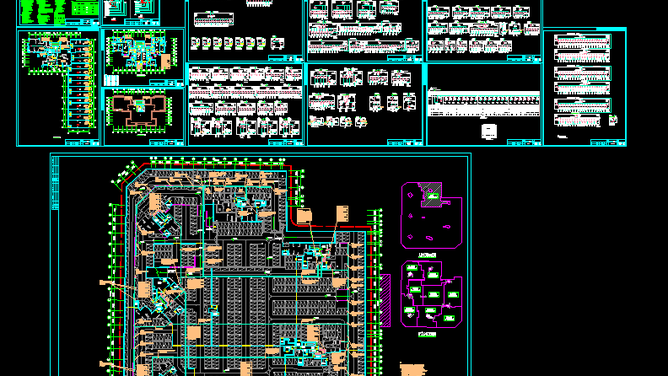The height and width of the screenshot is (376, 668).
Task: Click the magenta hatched rectangle beside the garage plan
Action: click(x=386, y=301)
